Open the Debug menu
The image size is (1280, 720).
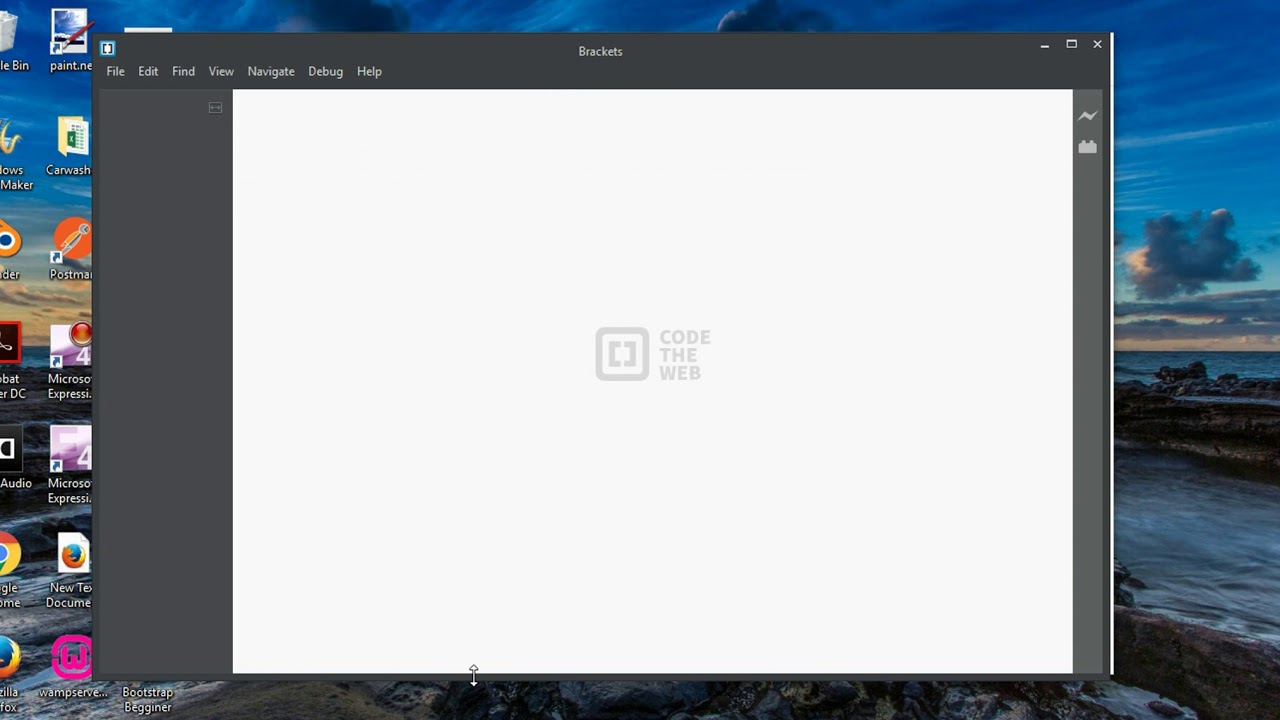coord(325,71)
